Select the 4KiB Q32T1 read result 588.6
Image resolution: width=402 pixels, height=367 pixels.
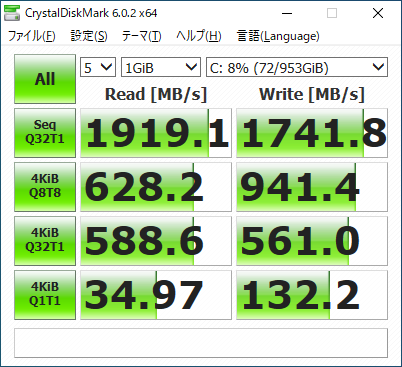tap(156, 241)
